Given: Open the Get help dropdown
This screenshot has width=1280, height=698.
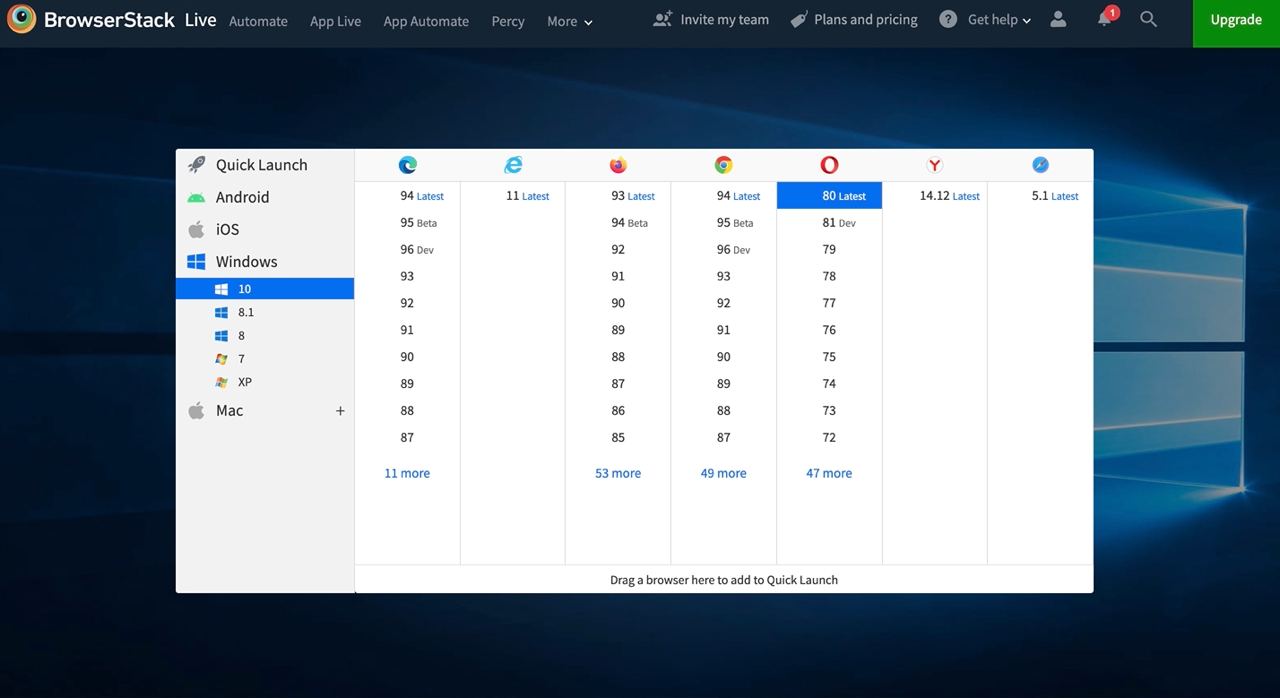Looking at the screenshot, I should tap(999, 19).
